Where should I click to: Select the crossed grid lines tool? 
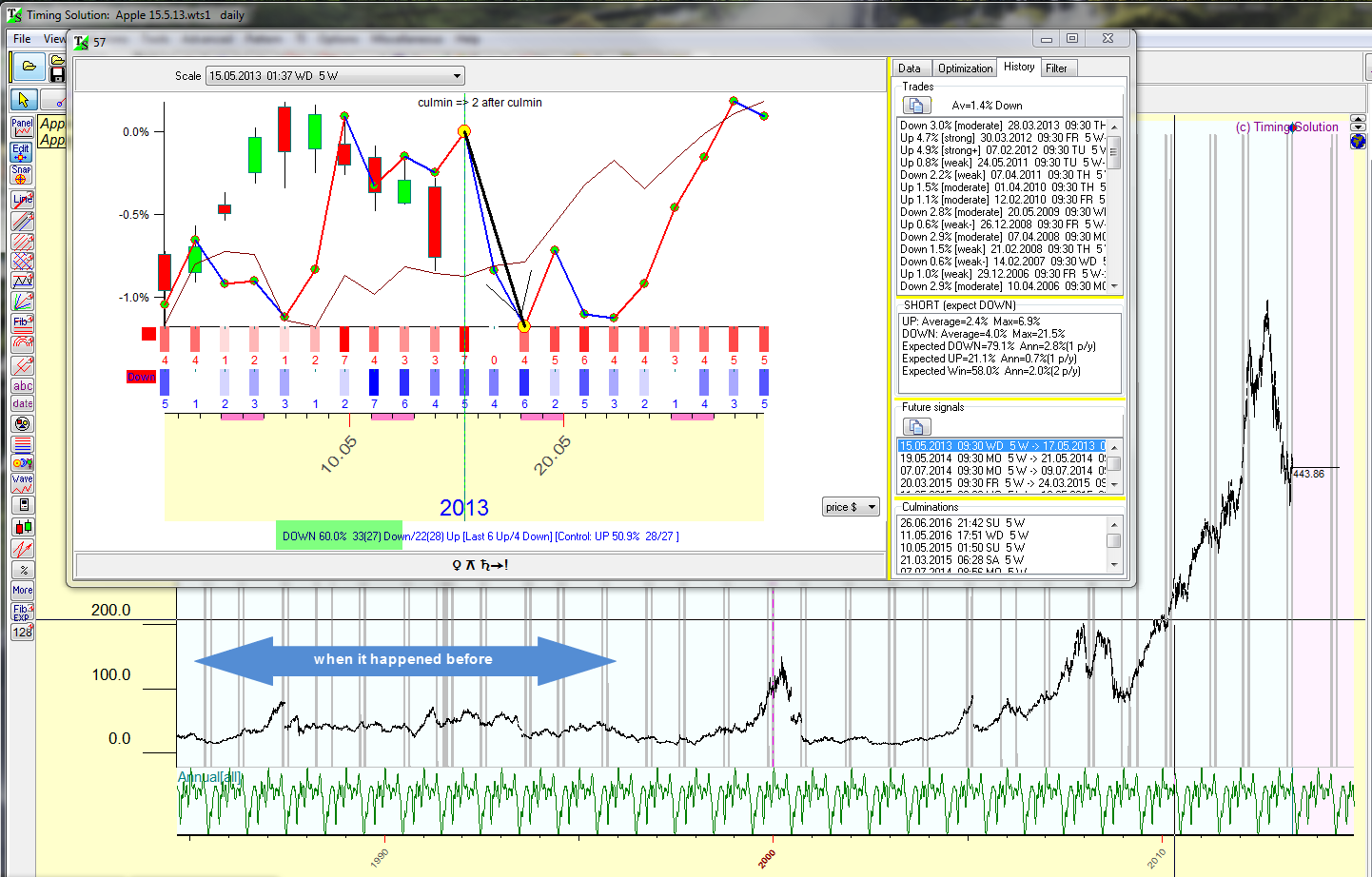[x=22, y=261]
